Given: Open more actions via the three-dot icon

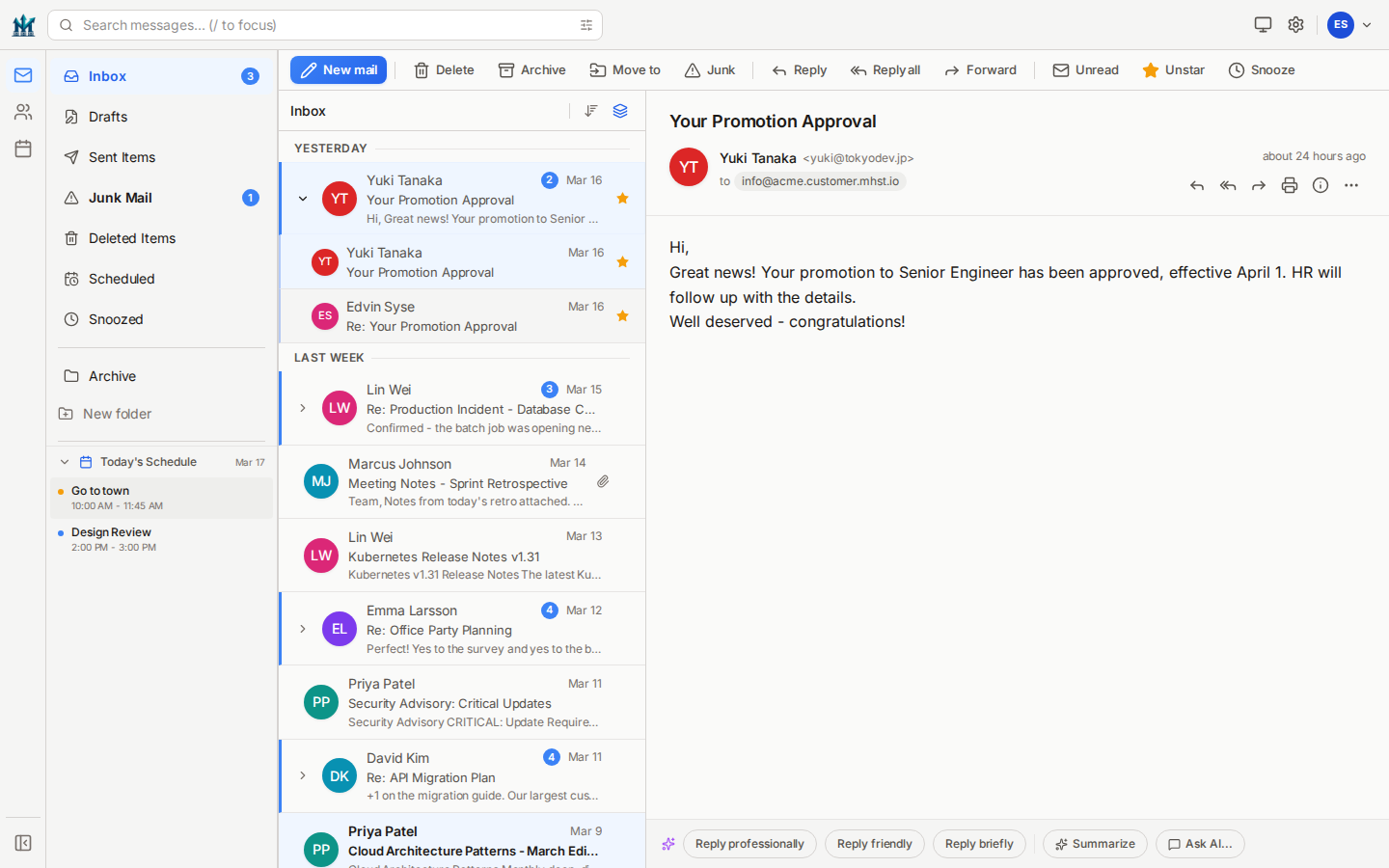Looking at the screenshot, I should coord(1350,185).
